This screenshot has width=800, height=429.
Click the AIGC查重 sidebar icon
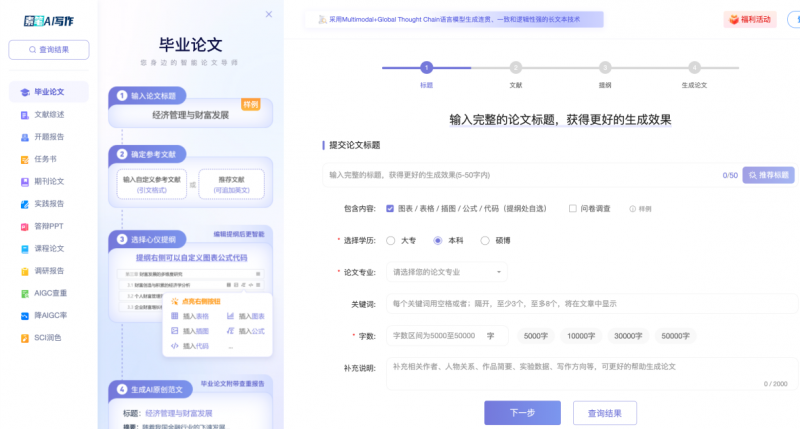(24, 294)
